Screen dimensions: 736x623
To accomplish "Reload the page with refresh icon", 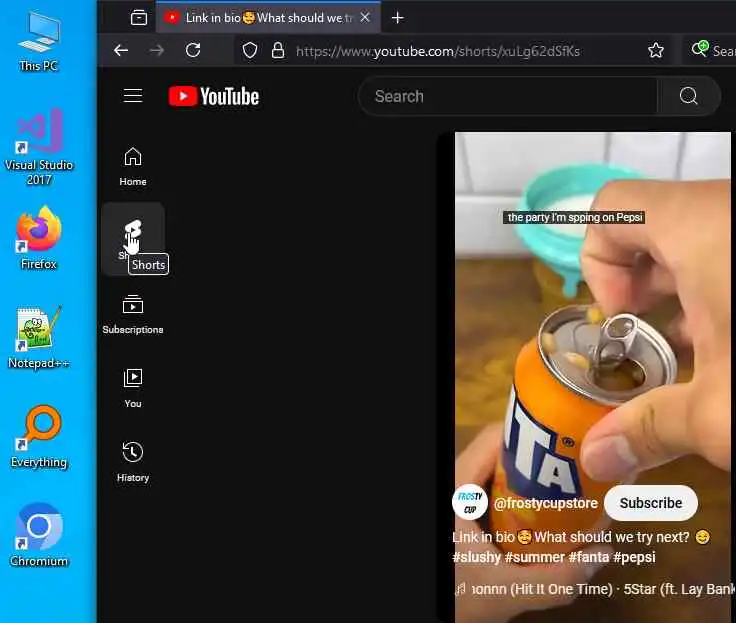I will [193, 50].
